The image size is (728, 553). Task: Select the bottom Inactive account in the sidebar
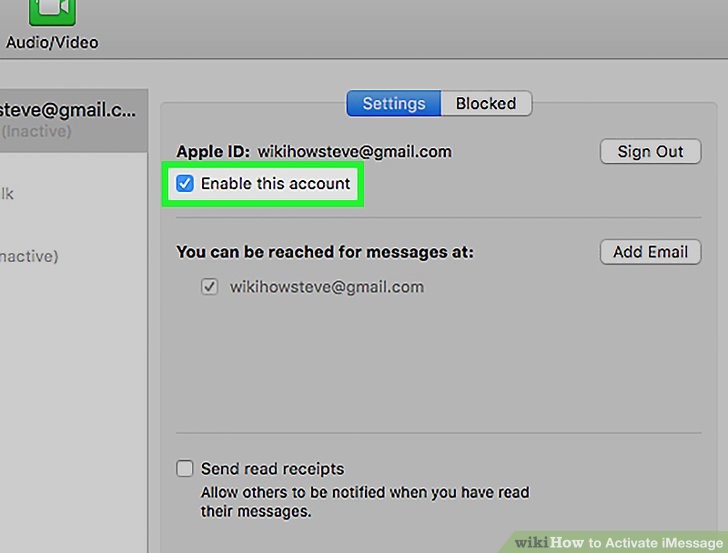click(x=30, y=256)
